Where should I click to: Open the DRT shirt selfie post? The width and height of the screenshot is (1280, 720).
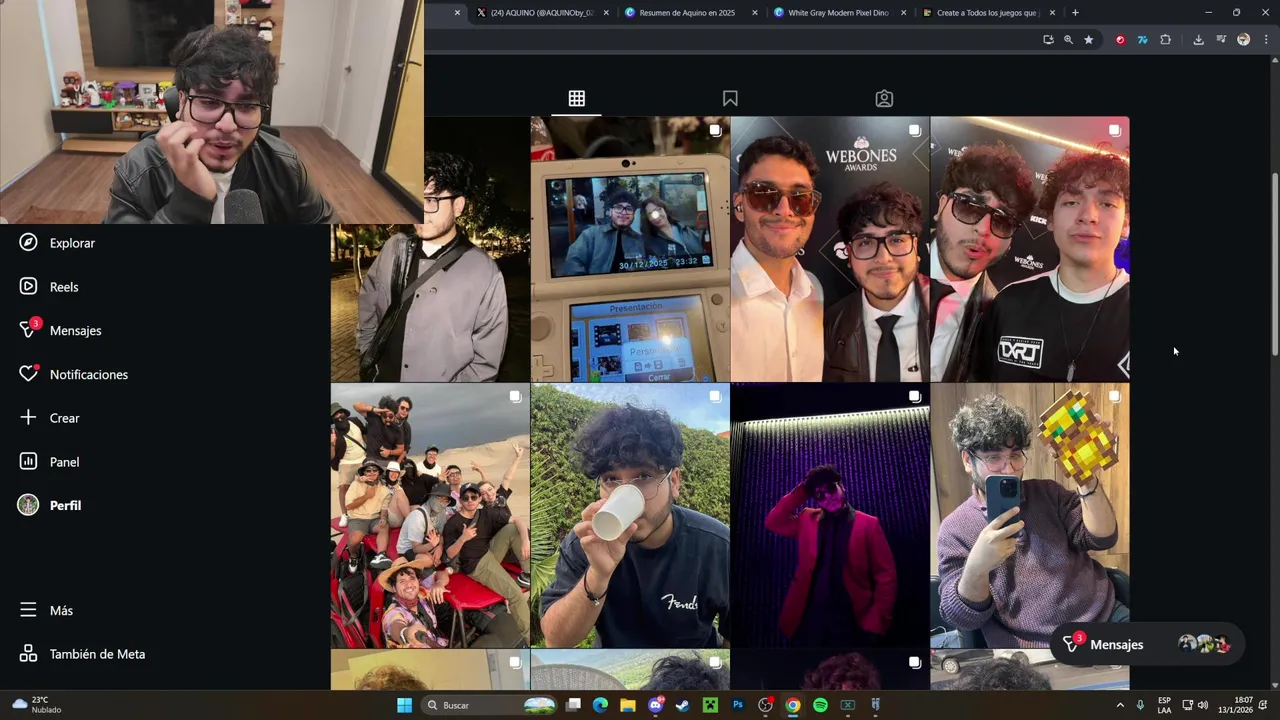1030,249
